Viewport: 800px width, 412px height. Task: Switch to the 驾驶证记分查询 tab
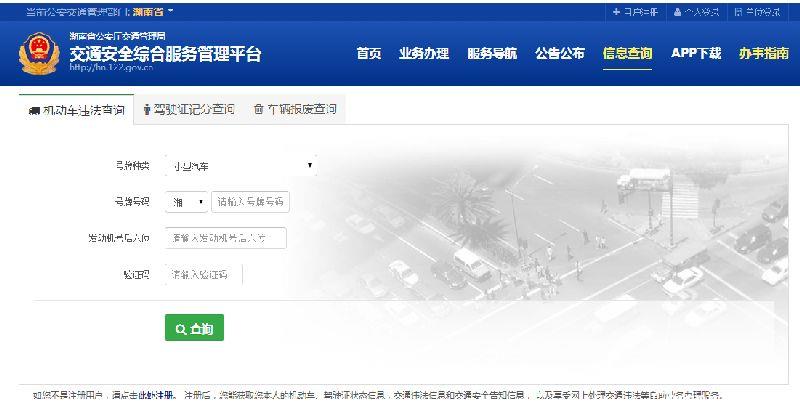[189, 109]
